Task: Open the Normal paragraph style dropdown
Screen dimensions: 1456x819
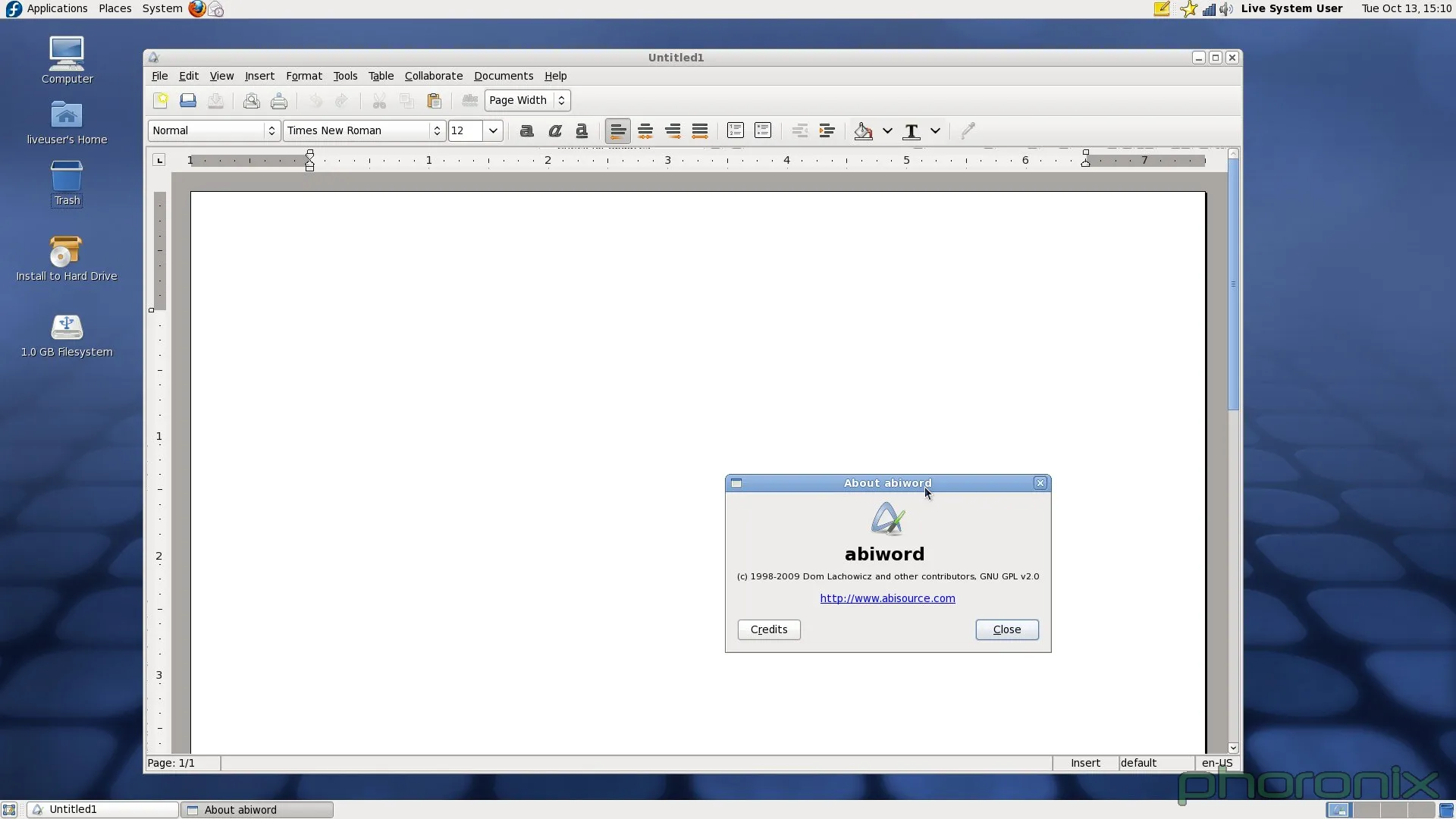Action: (x=214, y=130)
